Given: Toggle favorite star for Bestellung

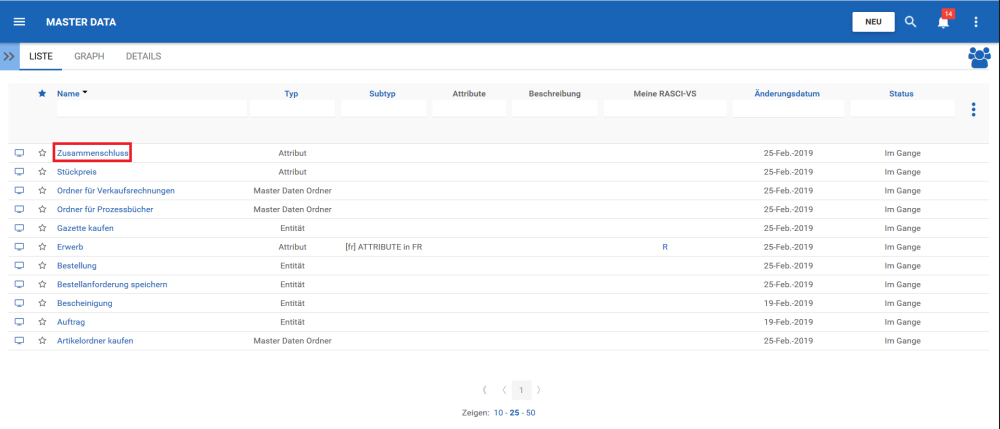Looking at the screenshot, I should pos(42,265).
